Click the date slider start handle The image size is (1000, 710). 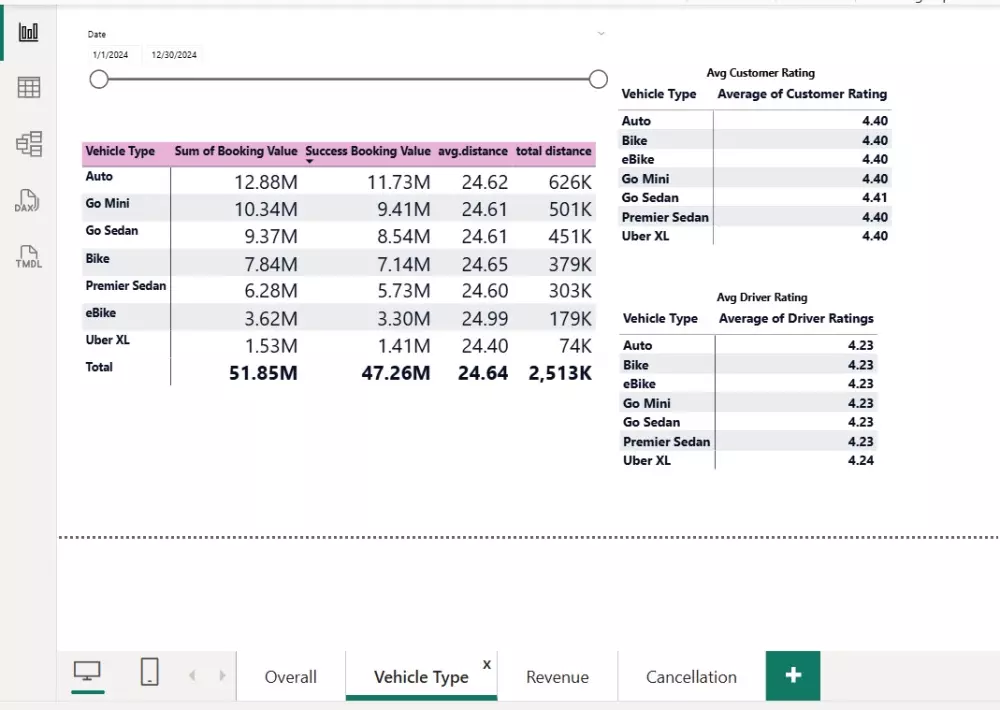pos(99,79)
